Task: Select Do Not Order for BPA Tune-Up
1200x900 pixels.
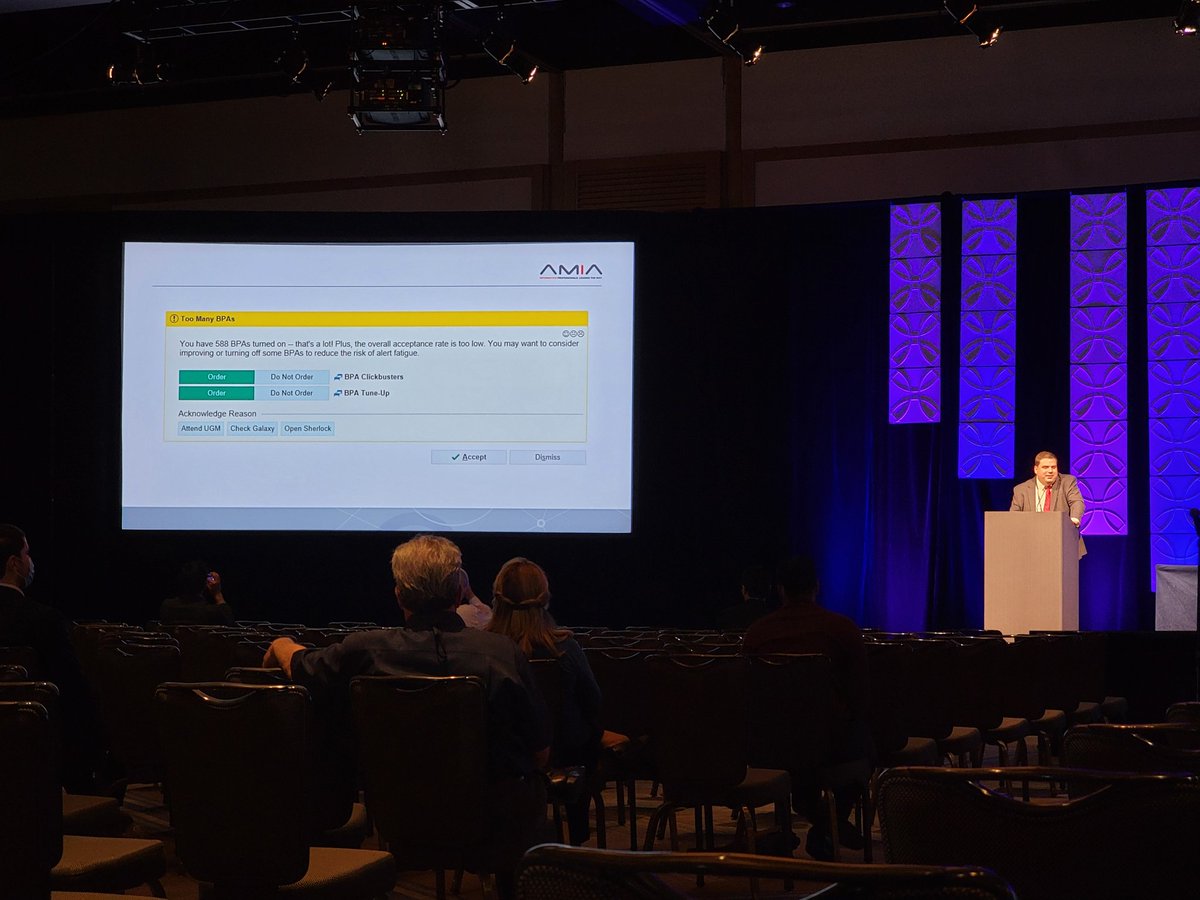Action: pos(292,393)
